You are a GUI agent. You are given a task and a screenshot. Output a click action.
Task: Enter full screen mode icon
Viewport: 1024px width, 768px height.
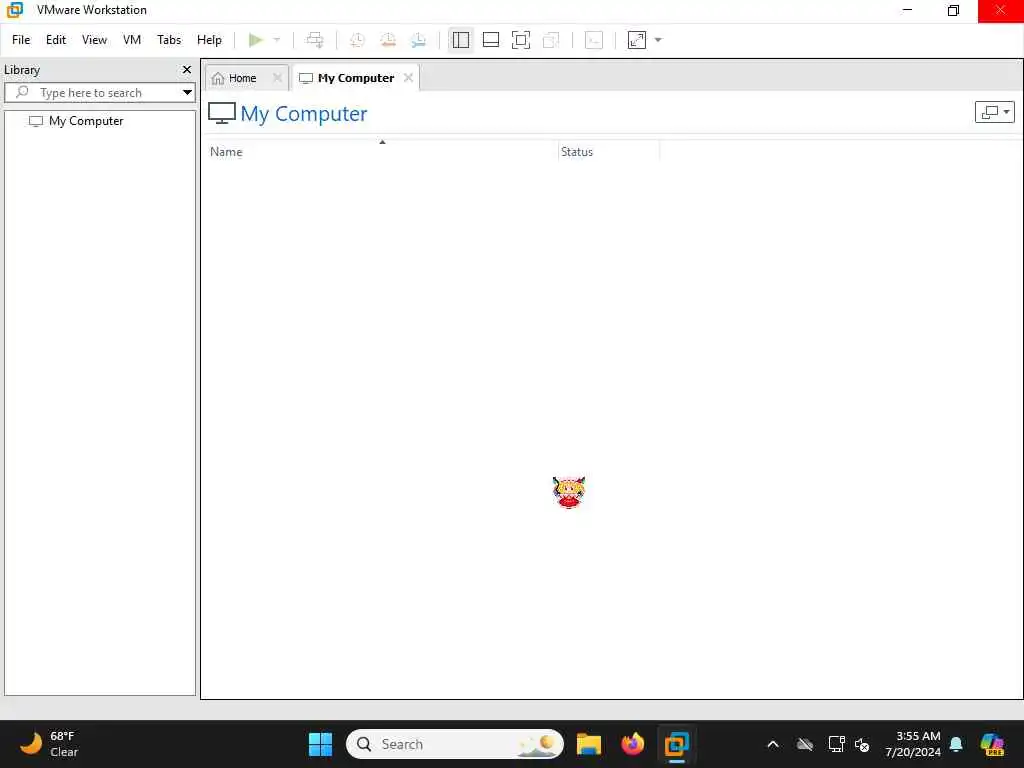pos(520,40)
